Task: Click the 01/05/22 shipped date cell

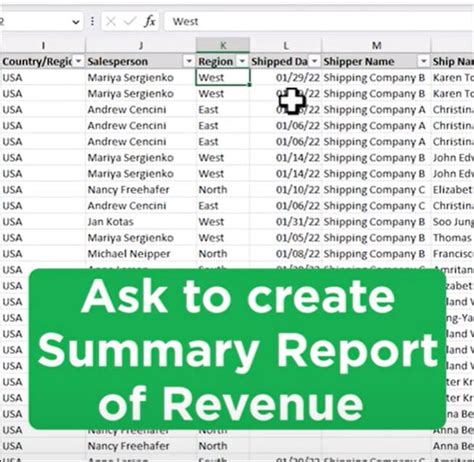Action: tap(286, 238)
